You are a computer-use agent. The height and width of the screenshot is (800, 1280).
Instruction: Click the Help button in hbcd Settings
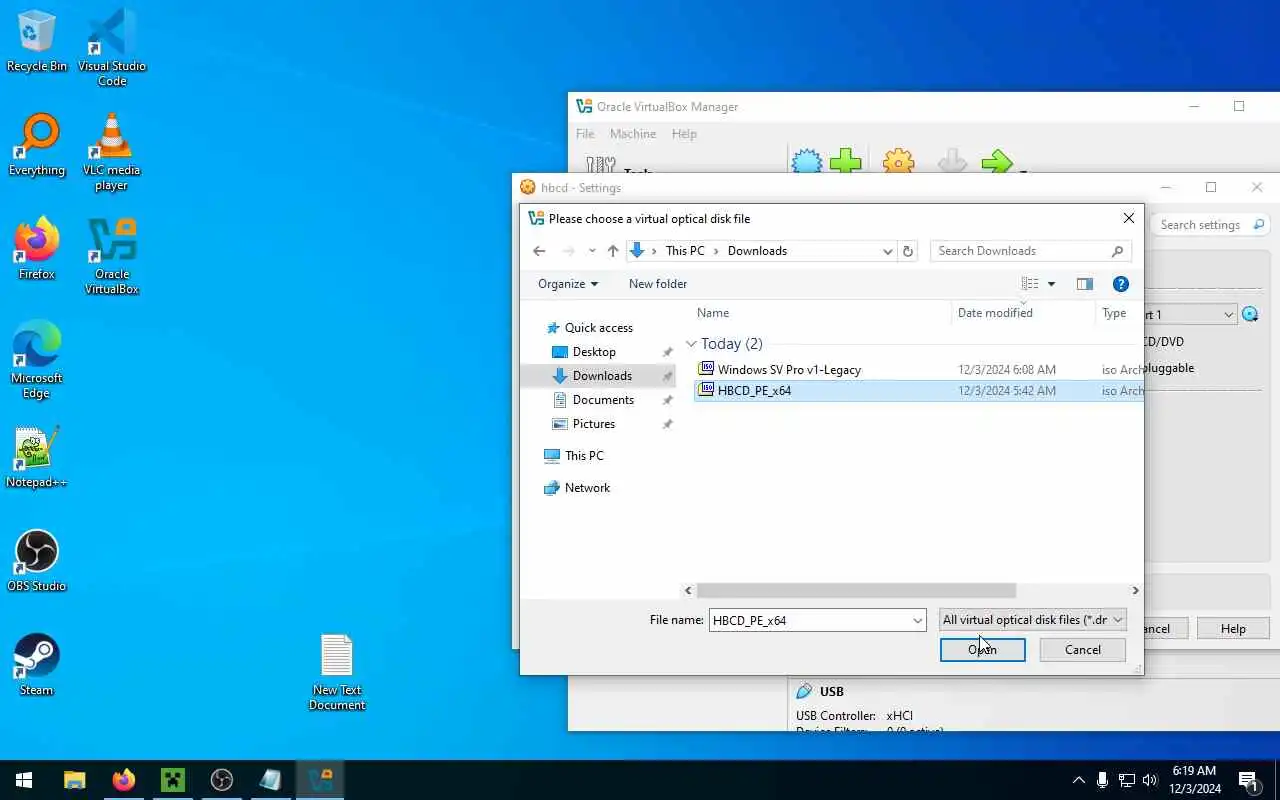1233,629
